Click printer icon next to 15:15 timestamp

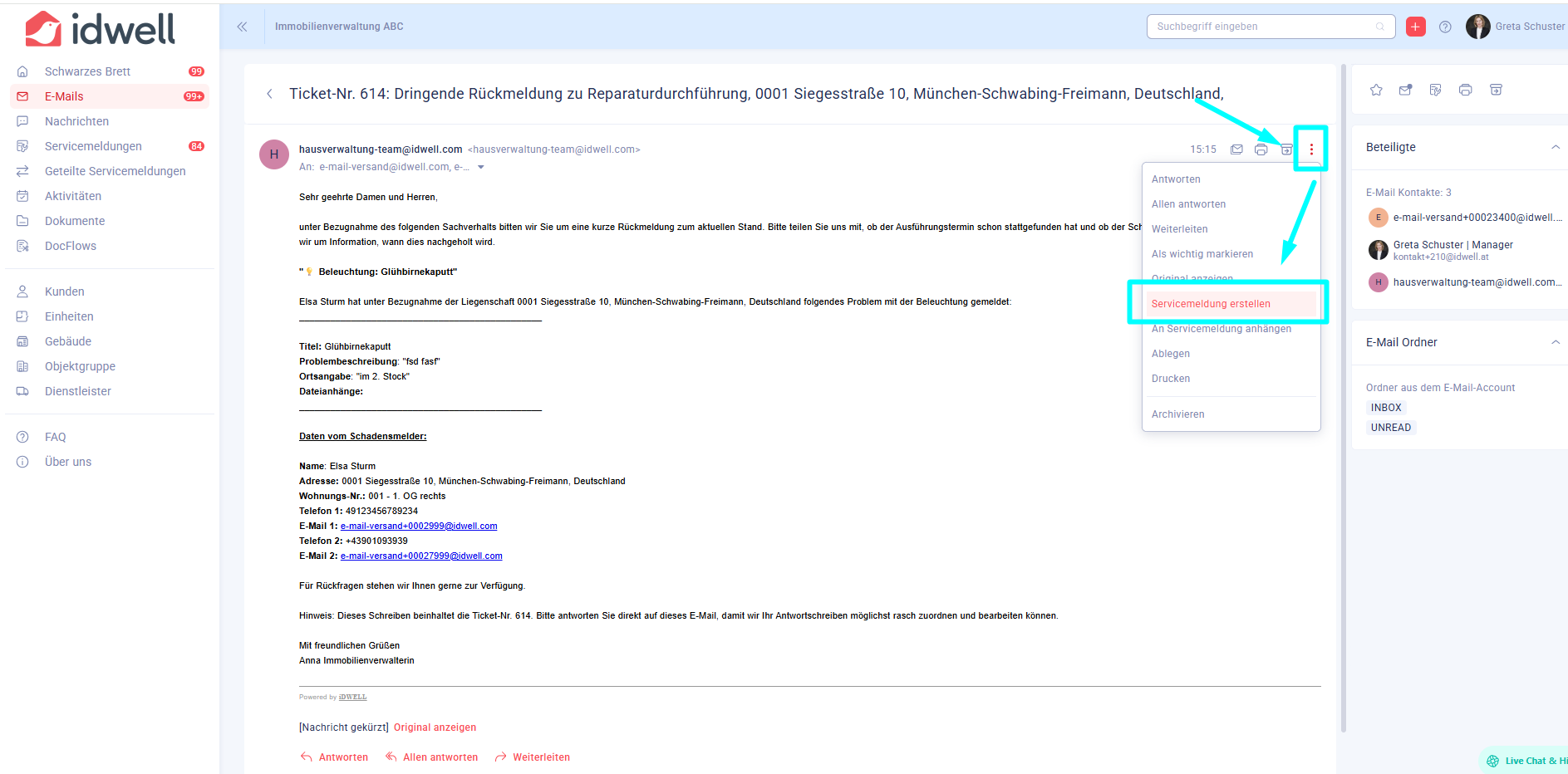(x=1261, y=149)
